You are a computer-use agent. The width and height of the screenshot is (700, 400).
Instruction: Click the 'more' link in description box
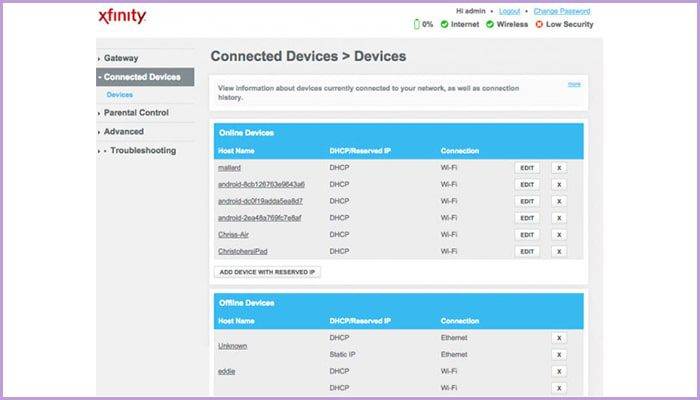[574, 84]
